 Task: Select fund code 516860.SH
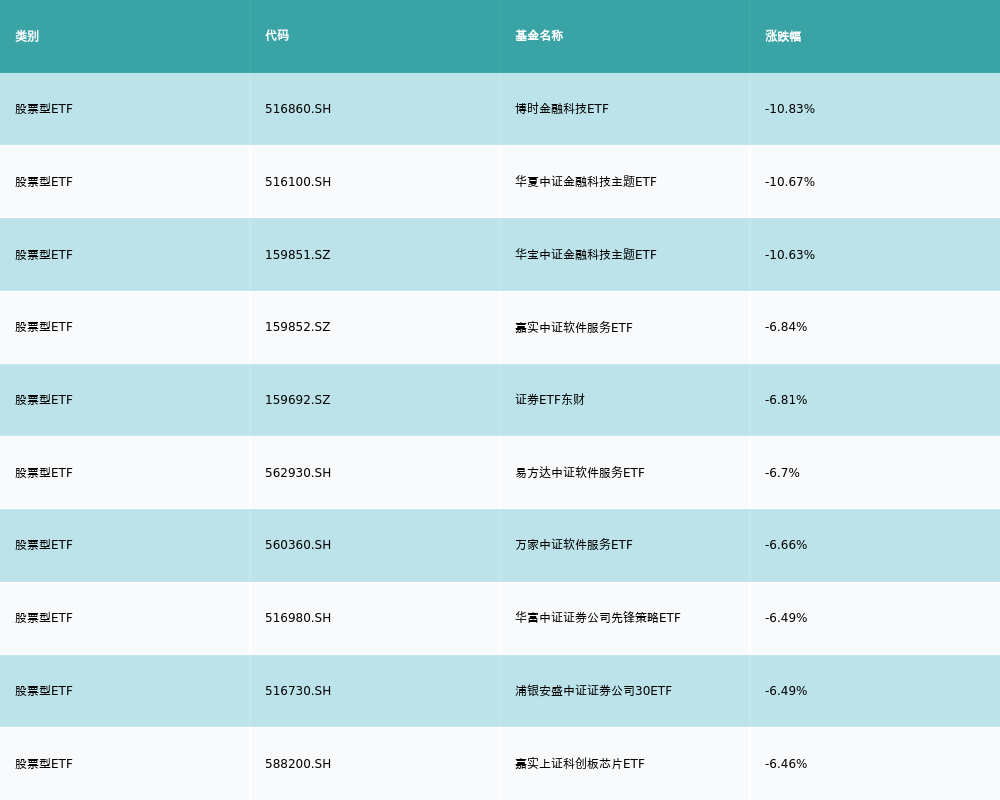[298, 109]
